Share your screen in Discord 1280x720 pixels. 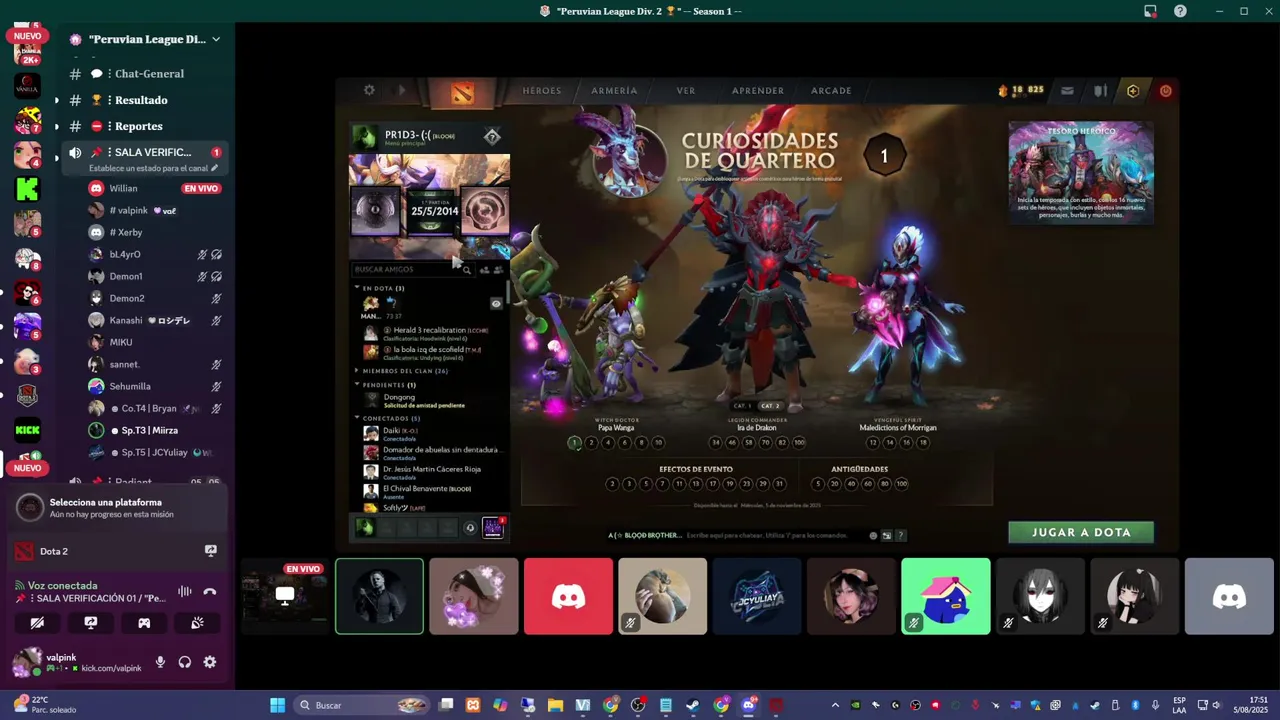pos(91,622)
